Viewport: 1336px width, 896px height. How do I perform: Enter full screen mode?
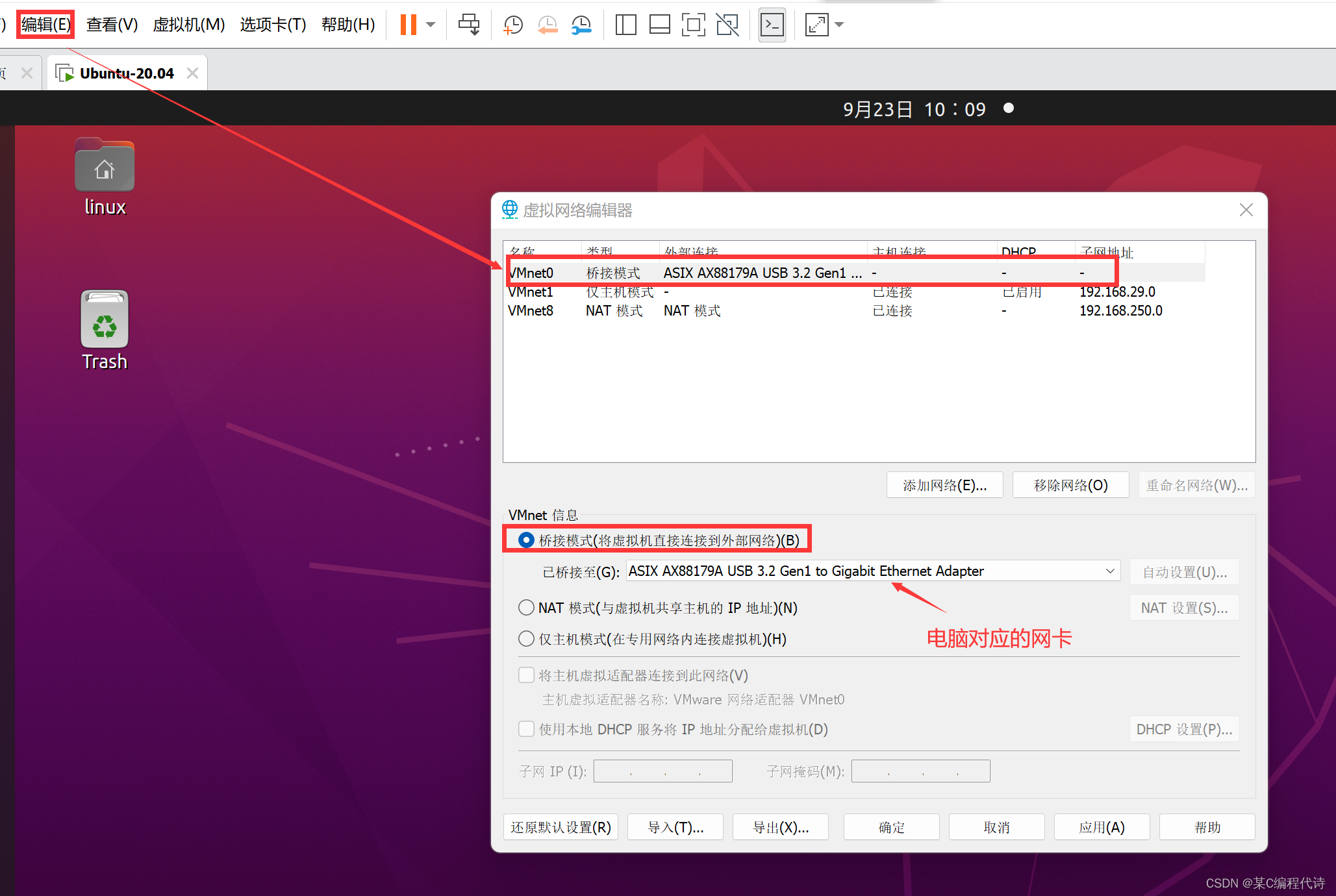693,24
